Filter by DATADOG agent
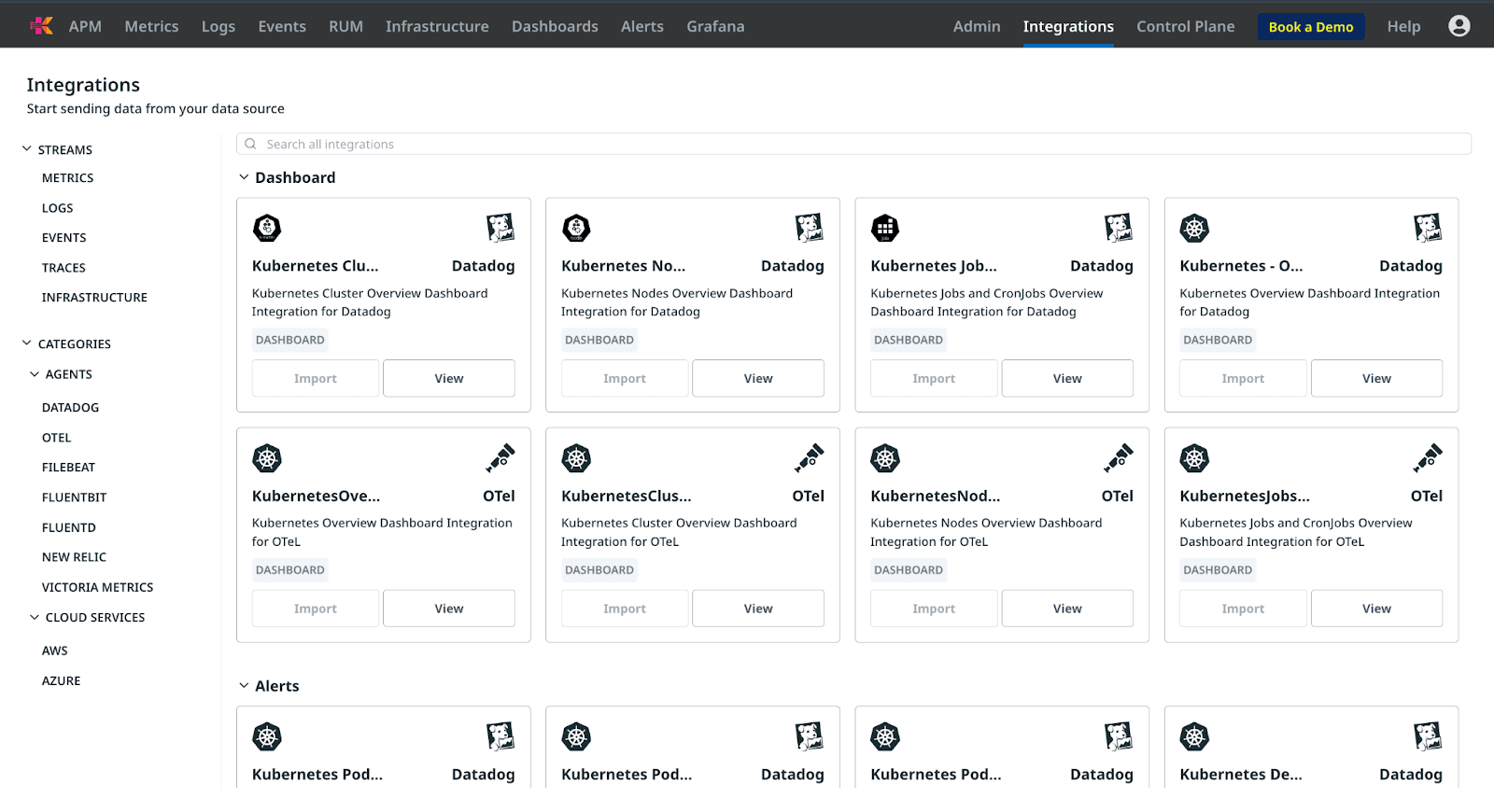 [70, 407]
